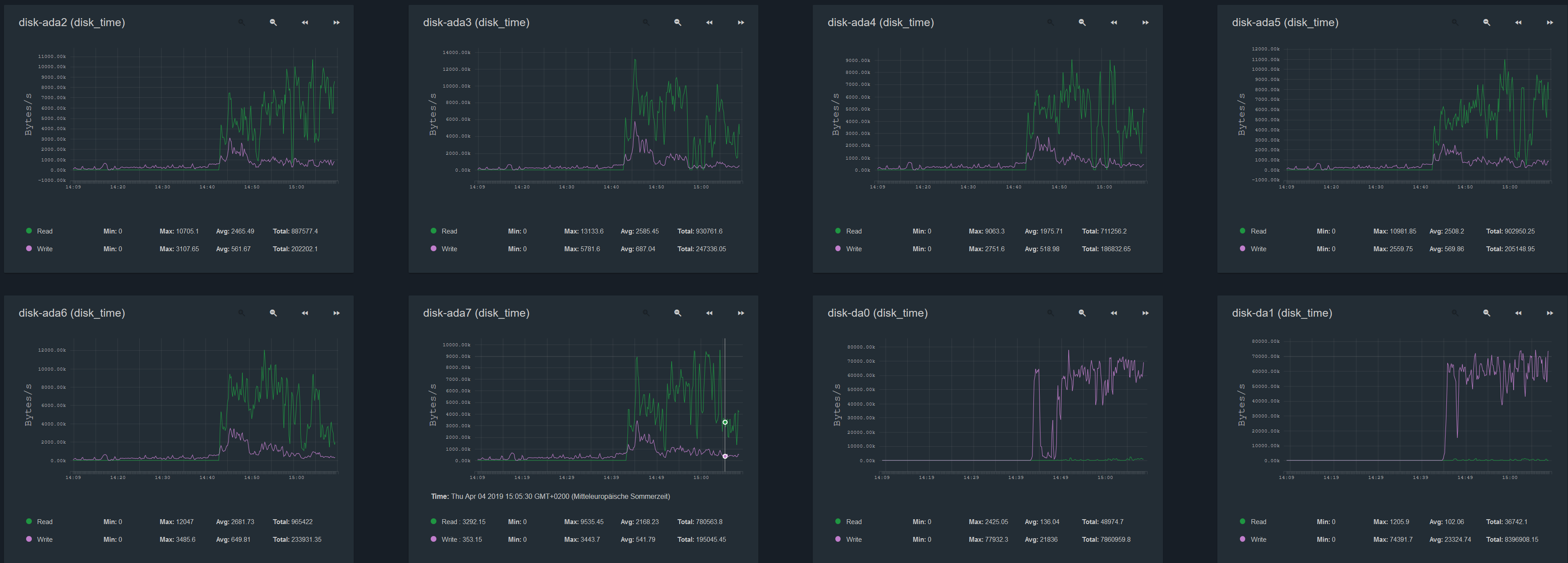Toggle Write series in disk-ada4 legend

point(853,249)
